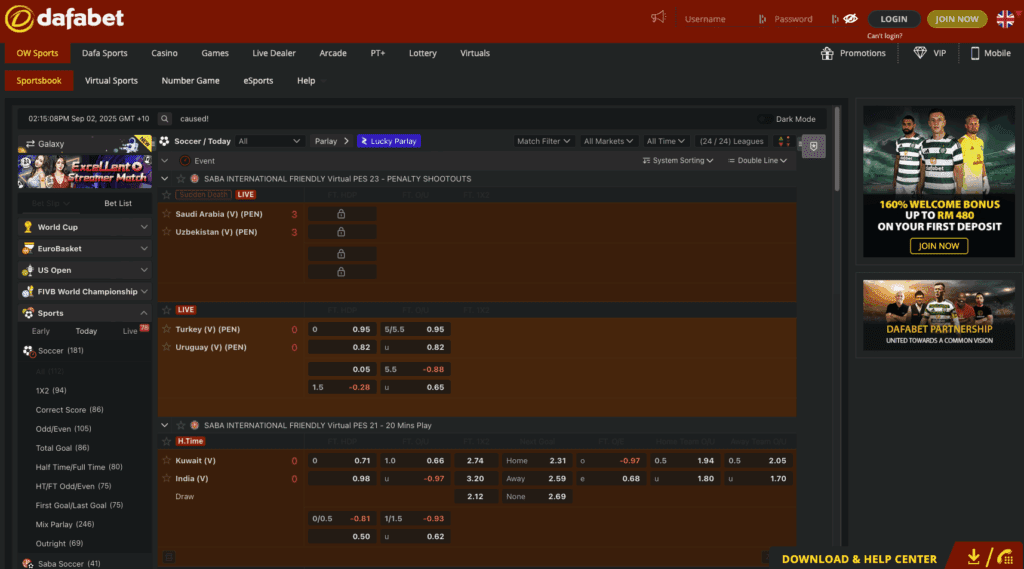Click the Lucky Parlay button
The image size is (1024, 569).
click(x=389, y=141)
